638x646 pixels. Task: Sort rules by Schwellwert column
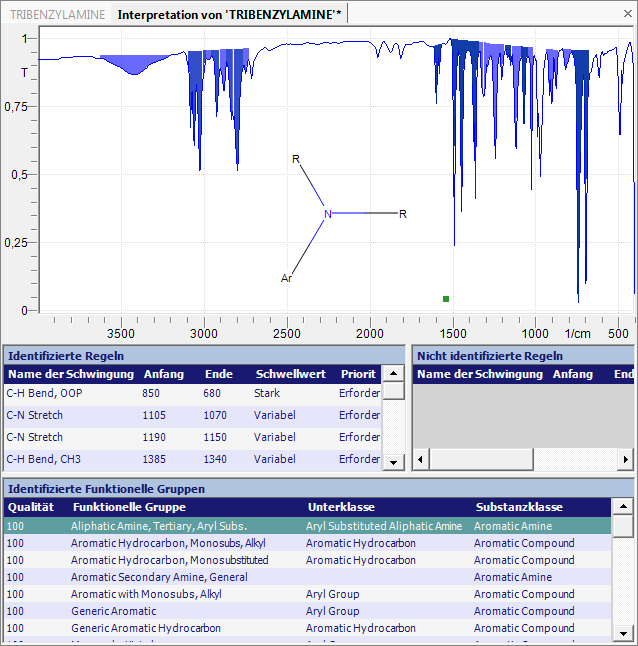(x=284, y=374)
